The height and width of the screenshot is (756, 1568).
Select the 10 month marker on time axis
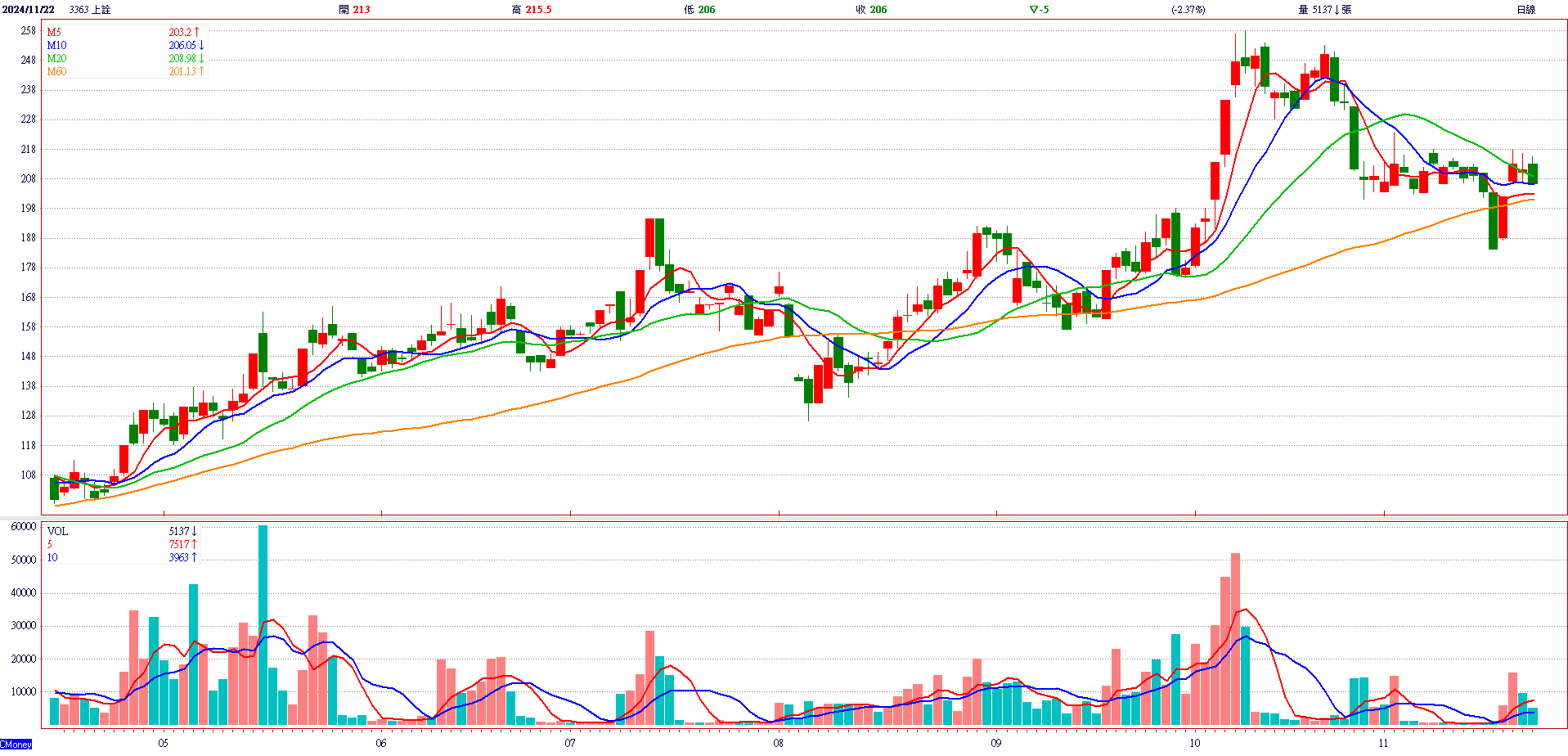pyautogui.click(x=1195, y=743)
